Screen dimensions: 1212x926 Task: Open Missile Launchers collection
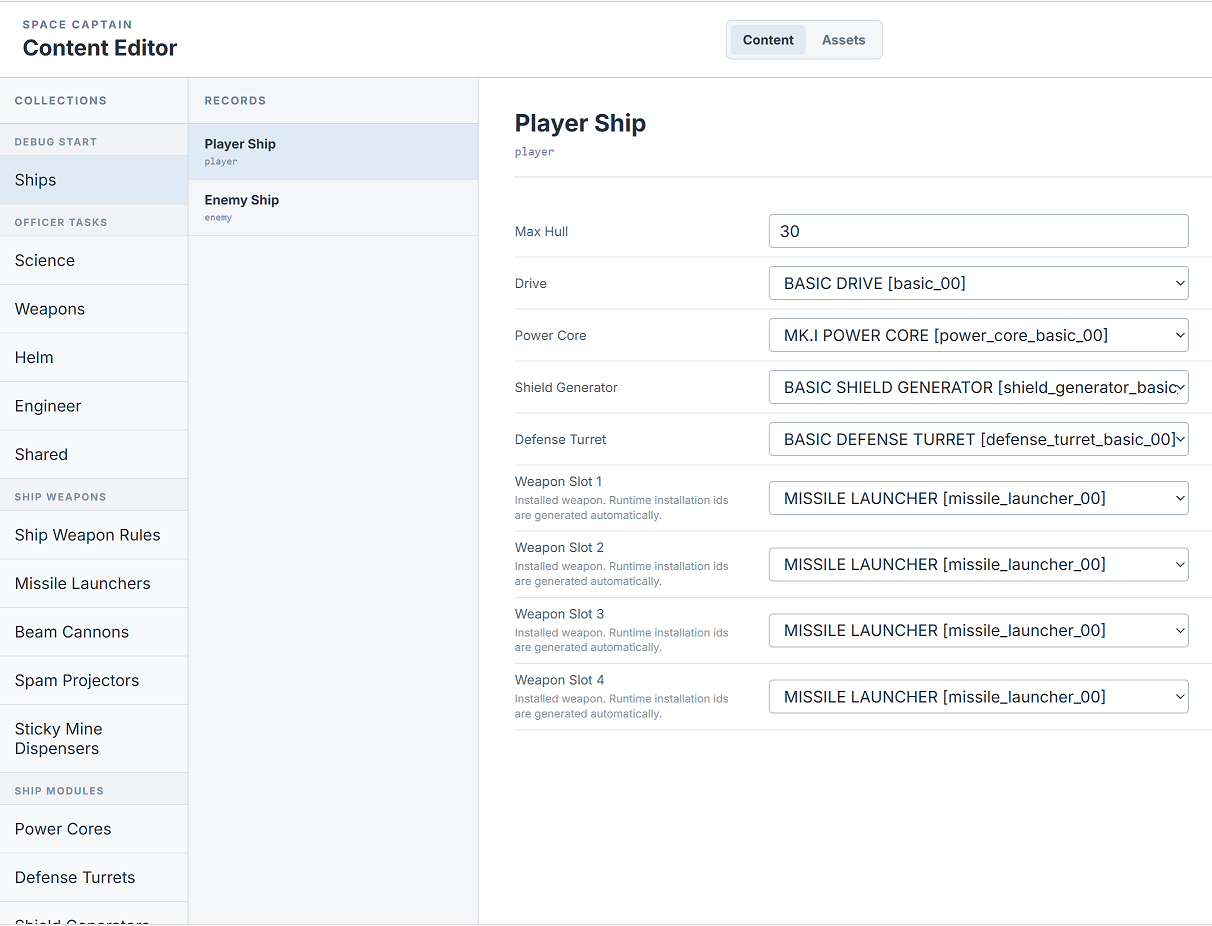pyautogui.click(x=94, y=583)
